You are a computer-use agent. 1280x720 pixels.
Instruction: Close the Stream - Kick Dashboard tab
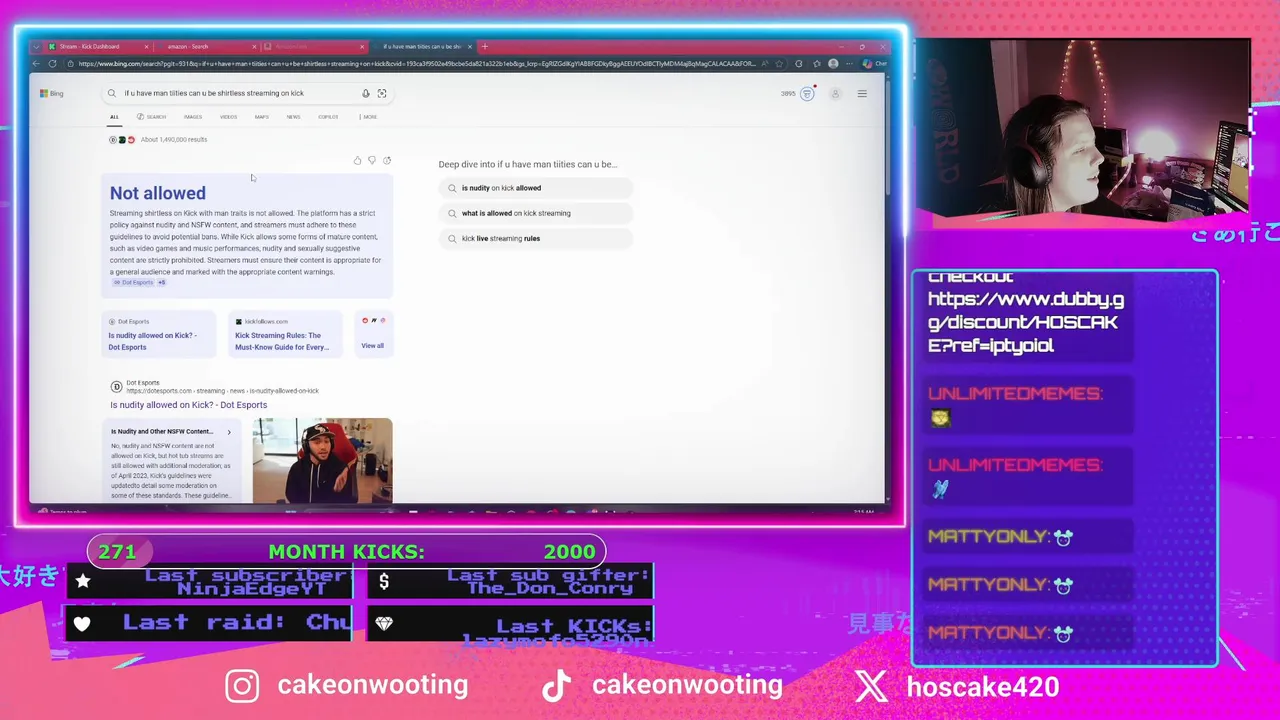point(147,46)
